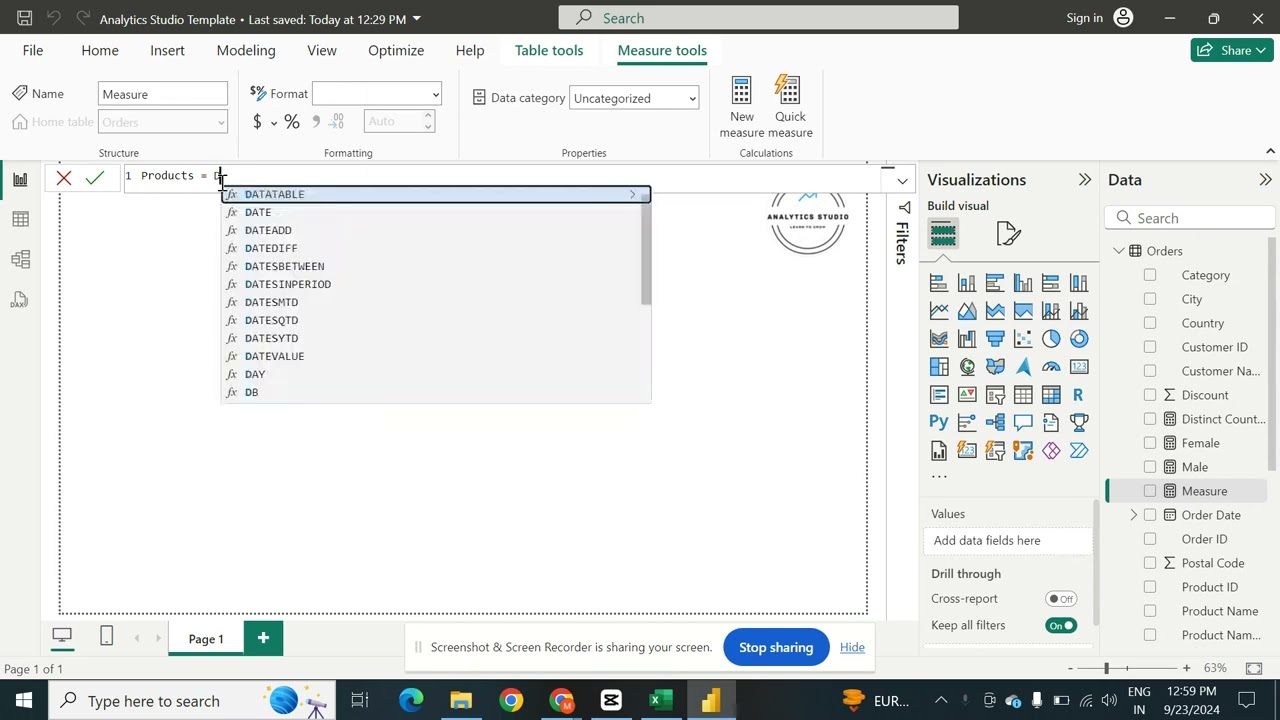This screenshot has height=720, width=1280.
Task: Click the Hide link in sharing bar
Action: (852, 647)
